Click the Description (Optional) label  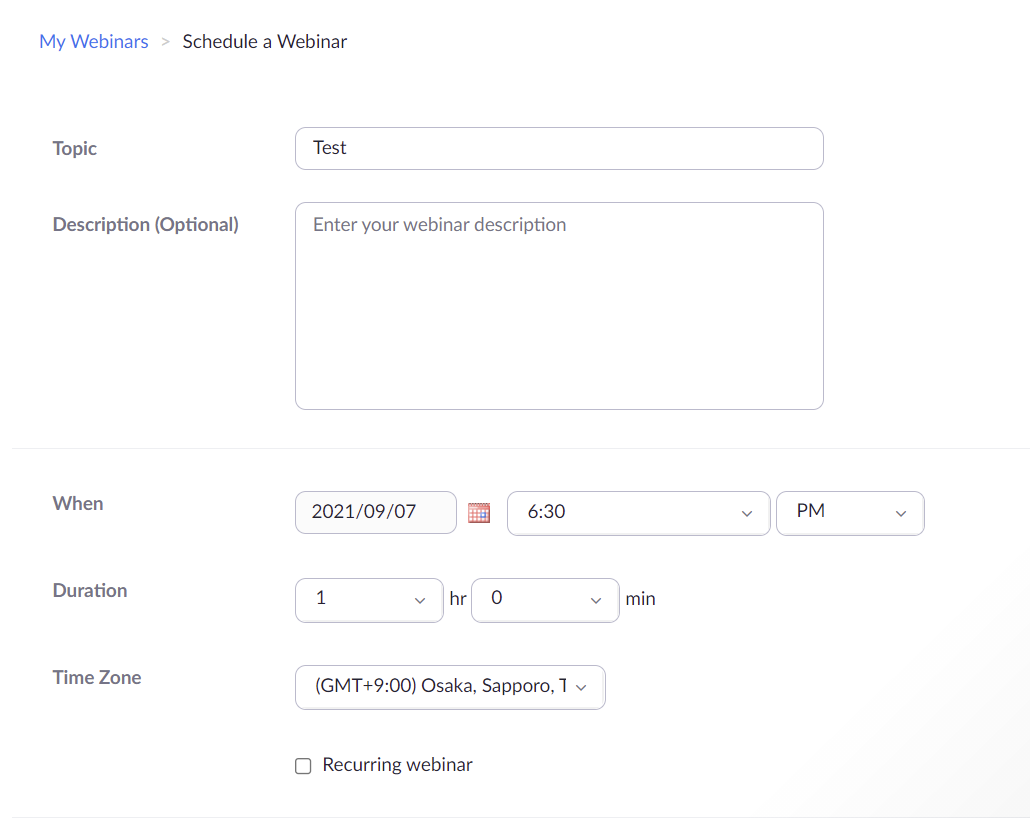point(146,225)
